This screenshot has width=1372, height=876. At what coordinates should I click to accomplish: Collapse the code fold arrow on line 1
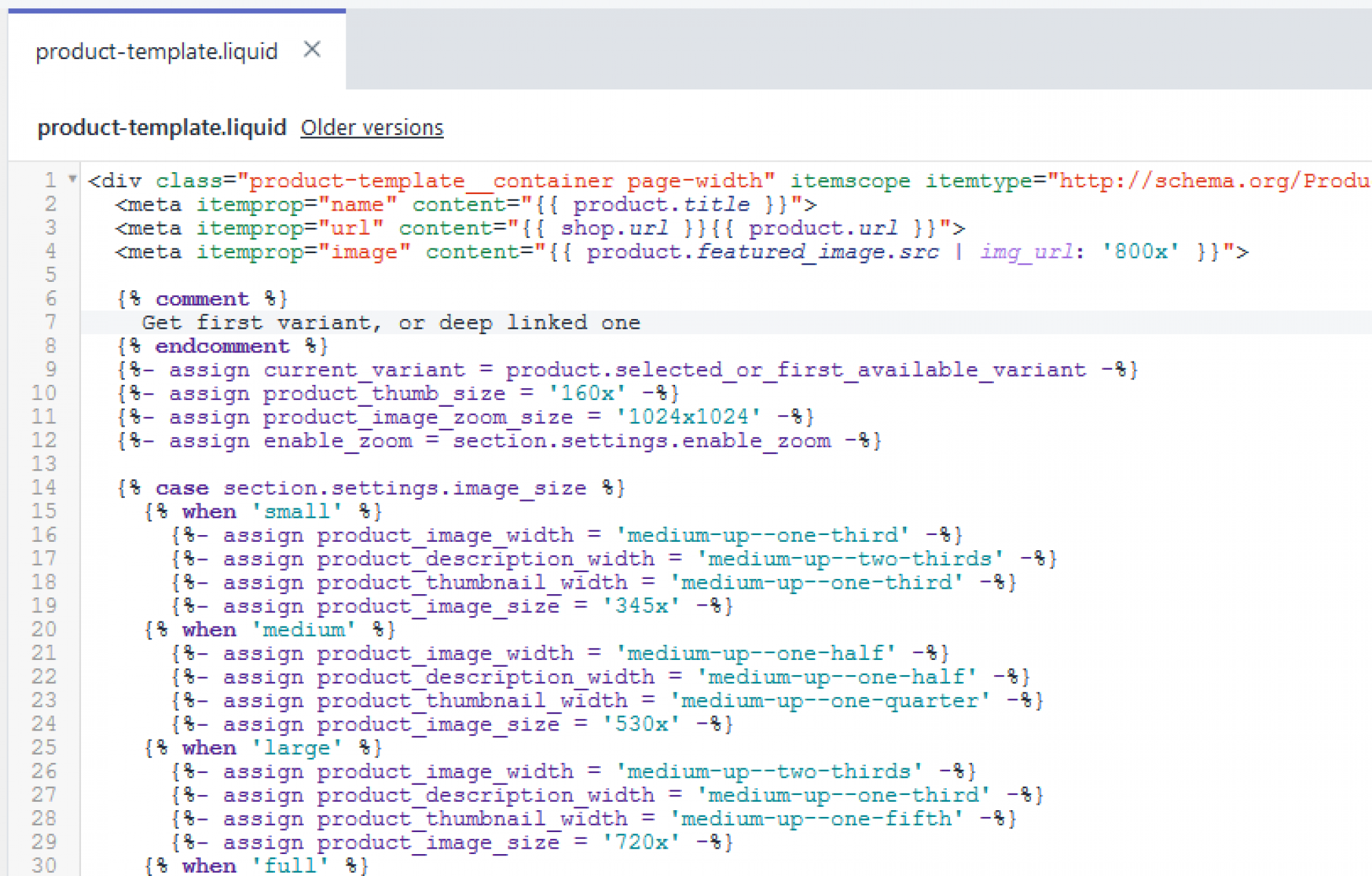click(x=72, y=180)
